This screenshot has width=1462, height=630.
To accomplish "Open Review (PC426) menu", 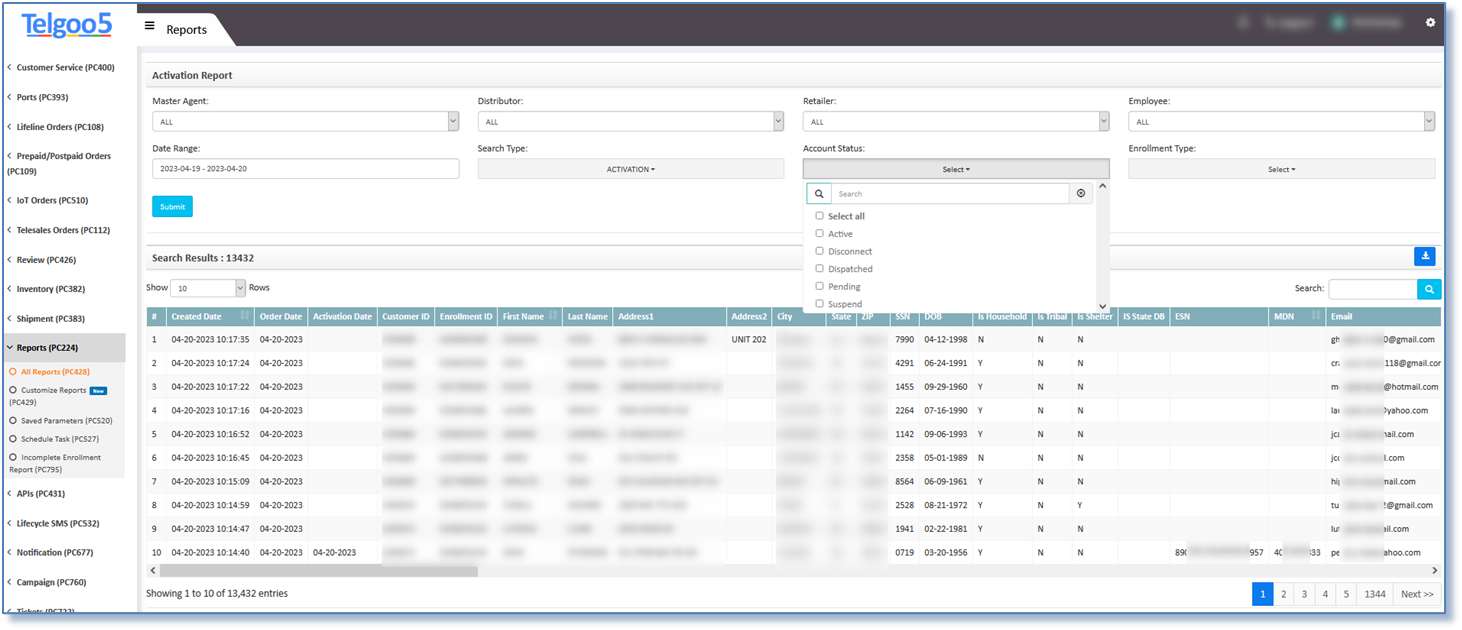I will [44, 260].
